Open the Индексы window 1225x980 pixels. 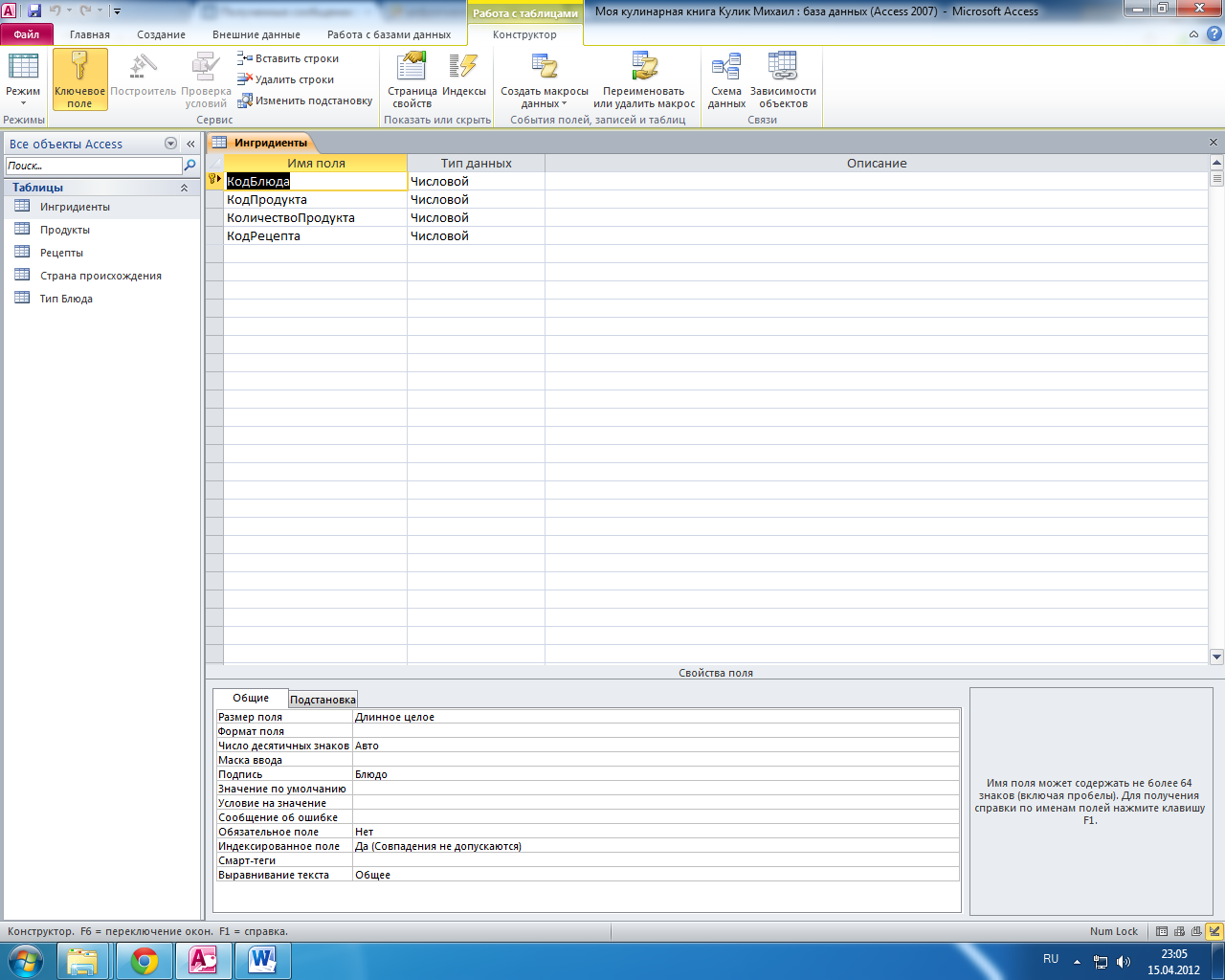(464, 77)
